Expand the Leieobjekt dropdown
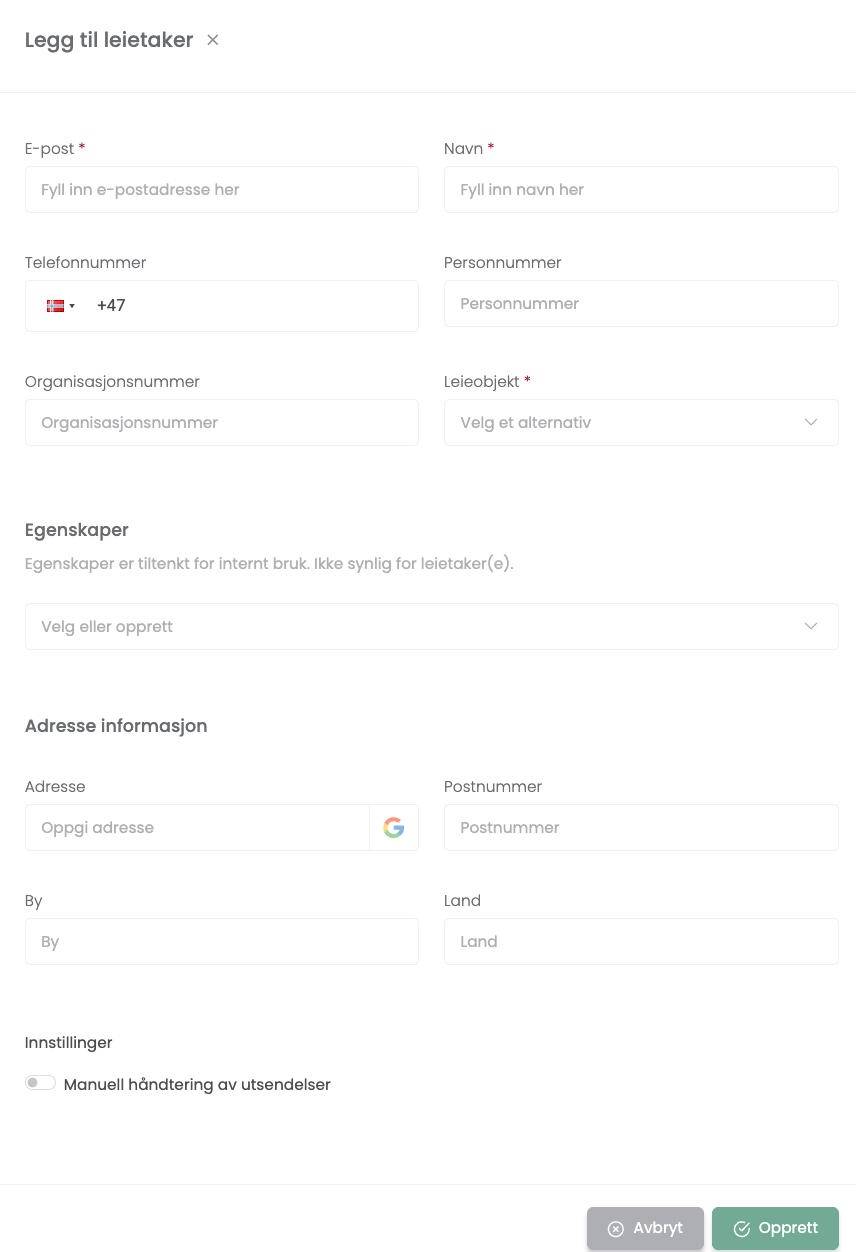This screenshot has width=856, height=1252. point(640,423)
